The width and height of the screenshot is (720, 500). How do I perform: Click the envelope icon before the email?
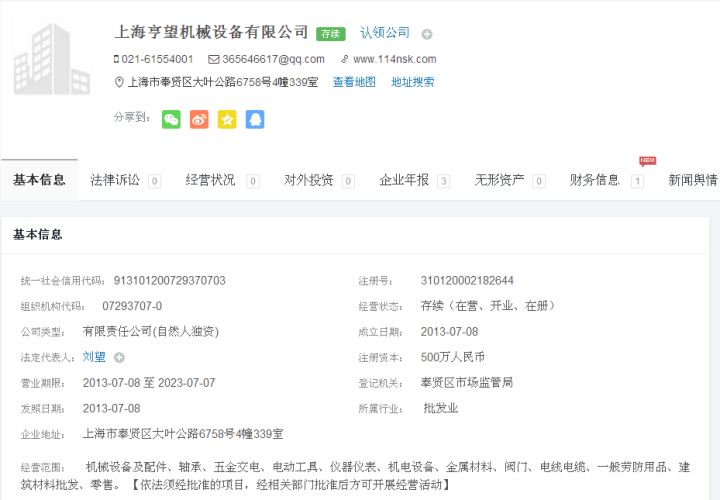pos(213,59)
